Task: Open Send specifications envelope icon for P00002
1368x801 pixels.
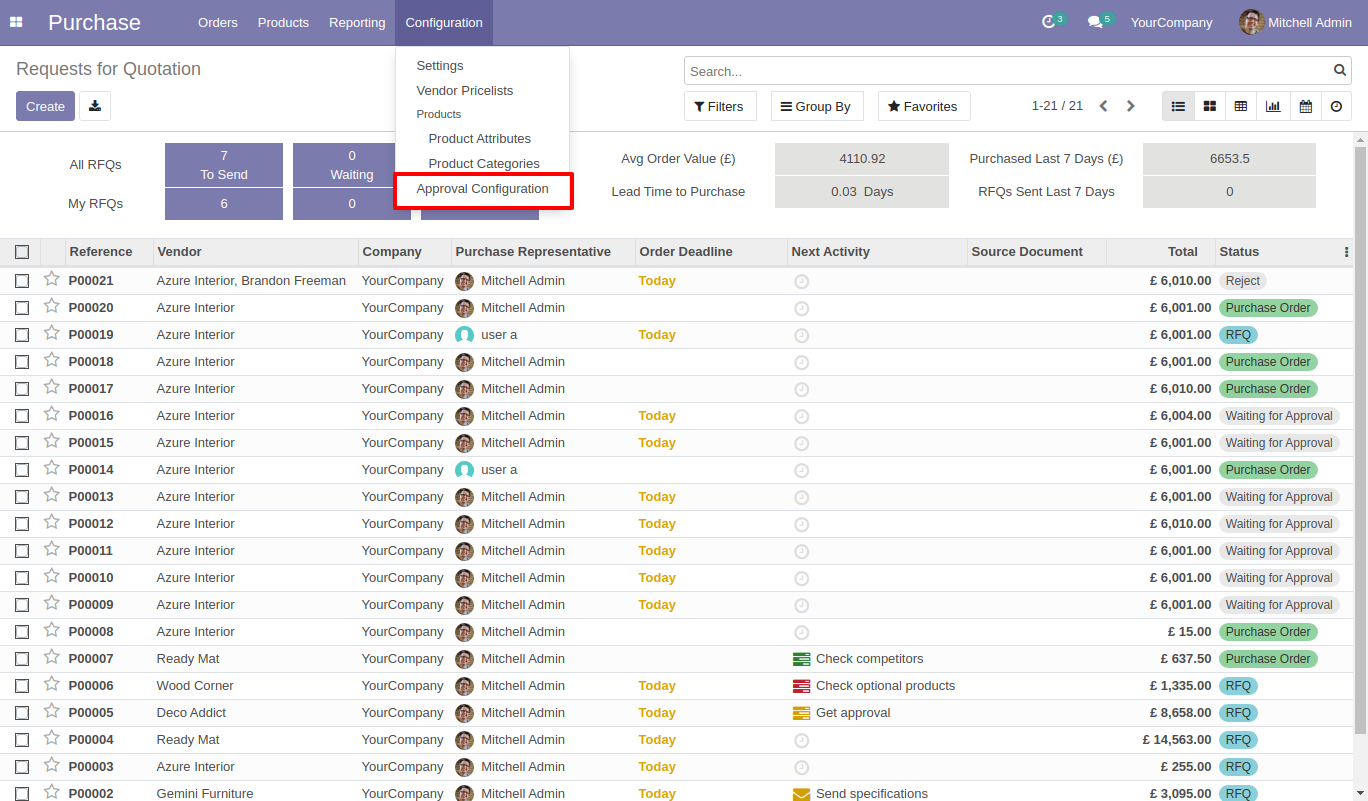Action: tap(801, 794)
